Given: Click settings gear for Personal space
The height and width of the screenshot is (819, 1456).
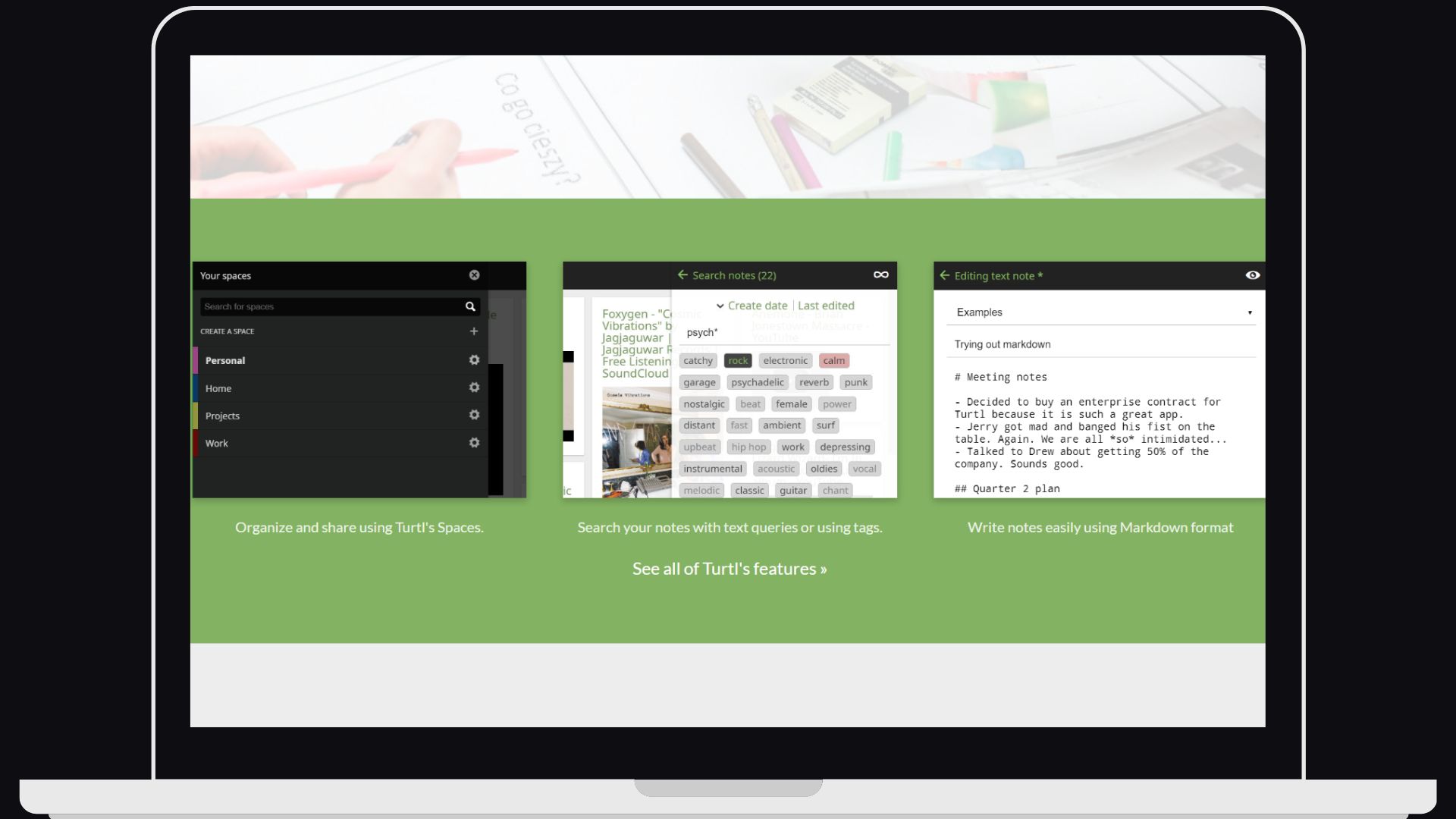Looking at the screenshot, I should click(x=473, y=360).
